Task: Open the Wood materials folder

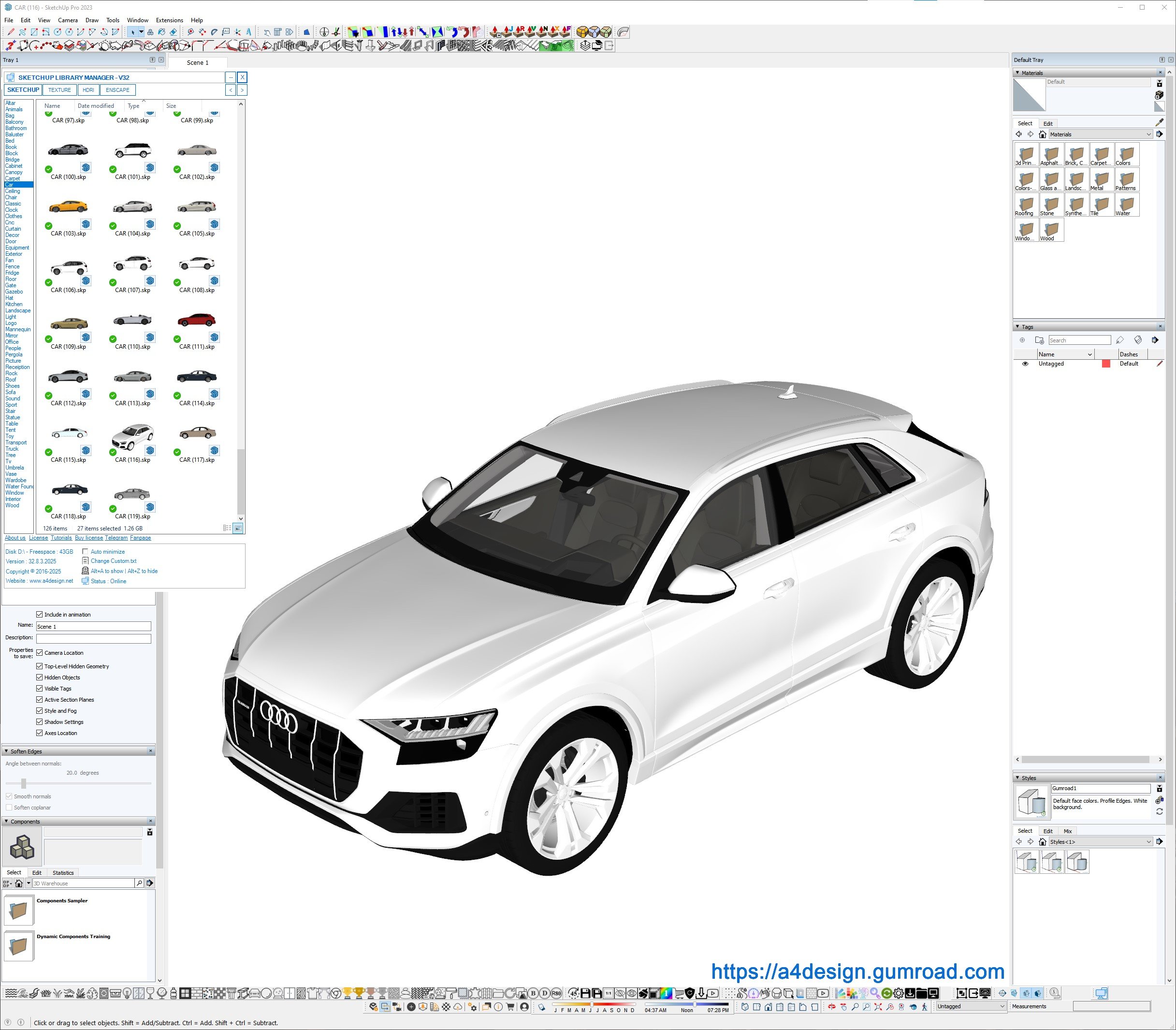Action: point(1051,231)
